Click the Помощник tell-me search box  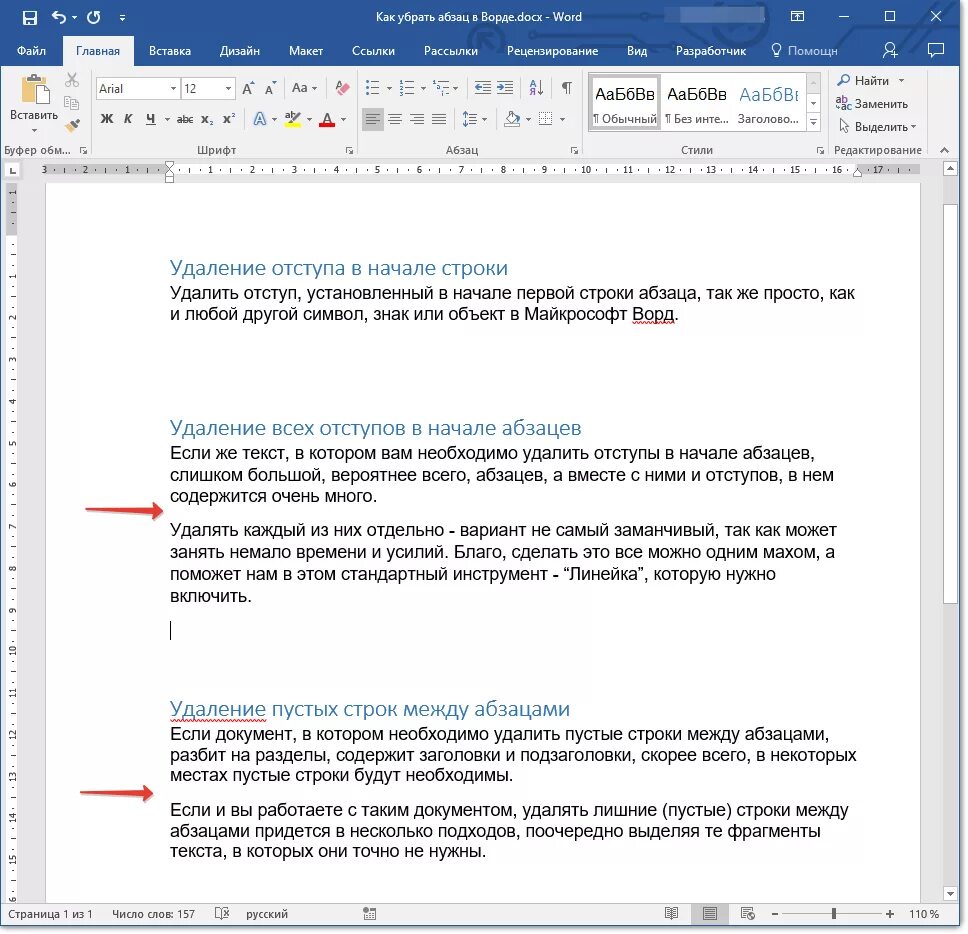click(x=804, y=51)
